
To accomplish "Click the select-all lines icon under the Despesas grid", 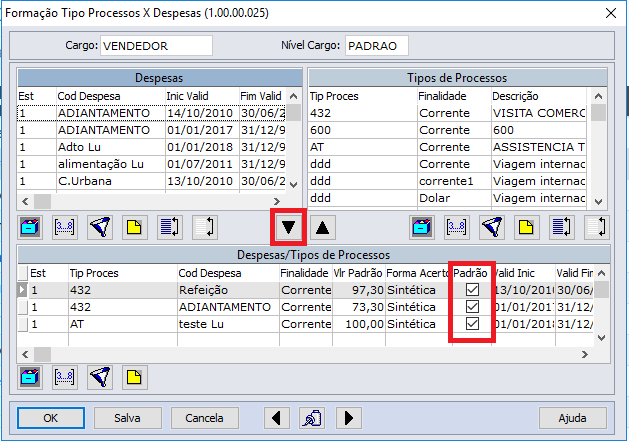I will (169, 228).
